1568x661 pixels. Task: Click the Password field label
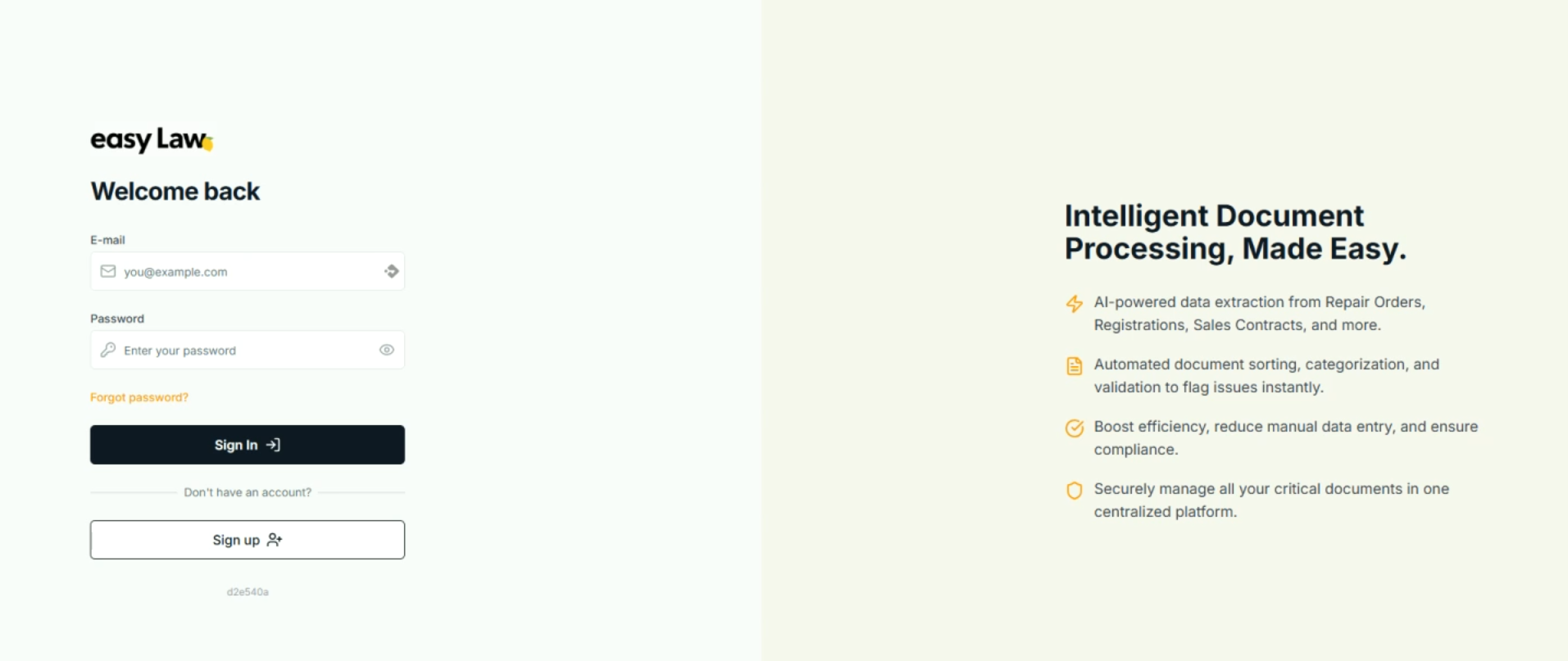click(117, 319)
